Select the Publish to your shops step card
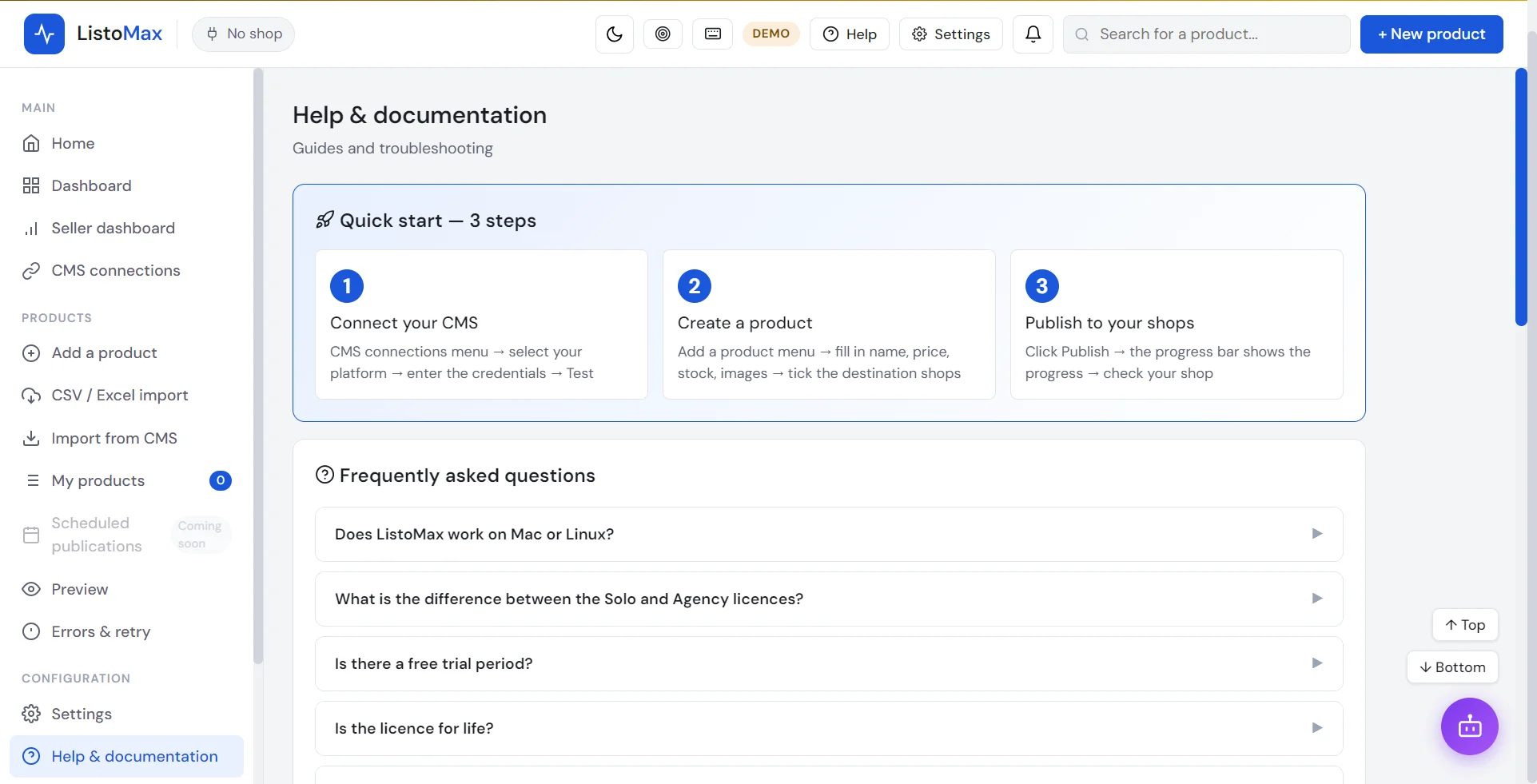Image resolution: width=1537 pixels, height=784 pixels. tap(1177, 324)
